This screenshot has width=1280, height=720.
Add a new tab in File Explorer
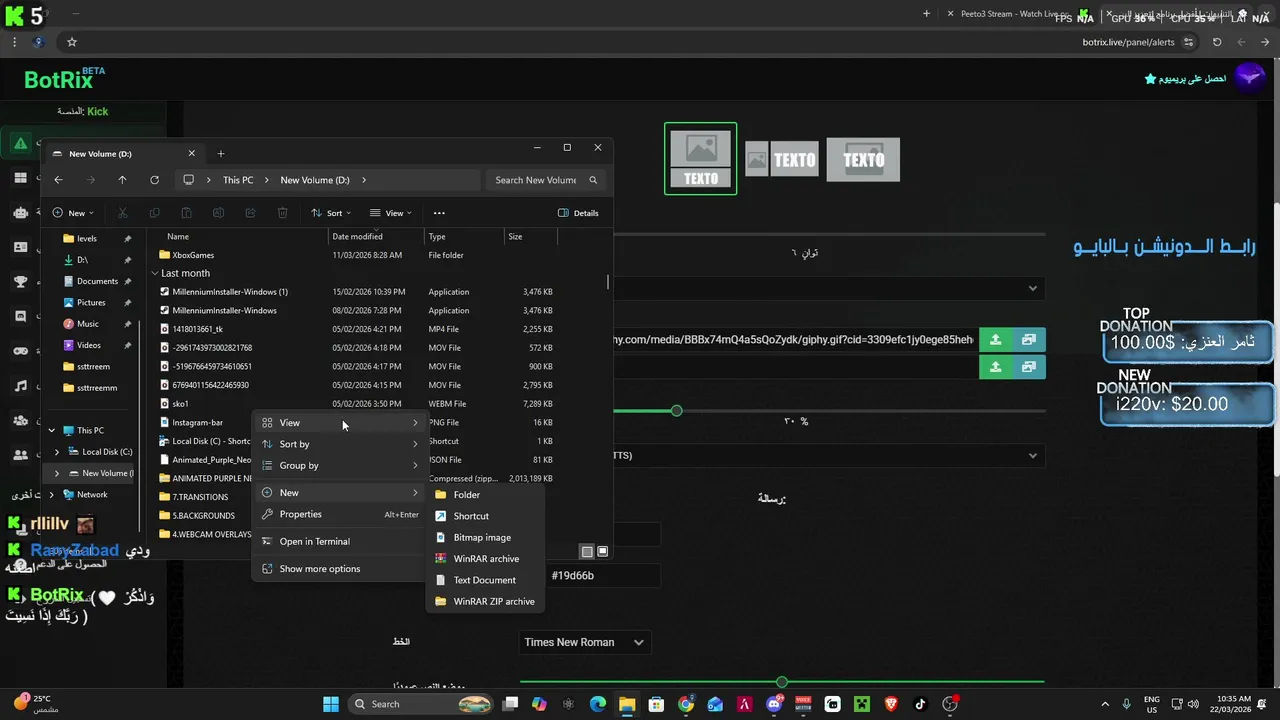(x=221, y=154)
